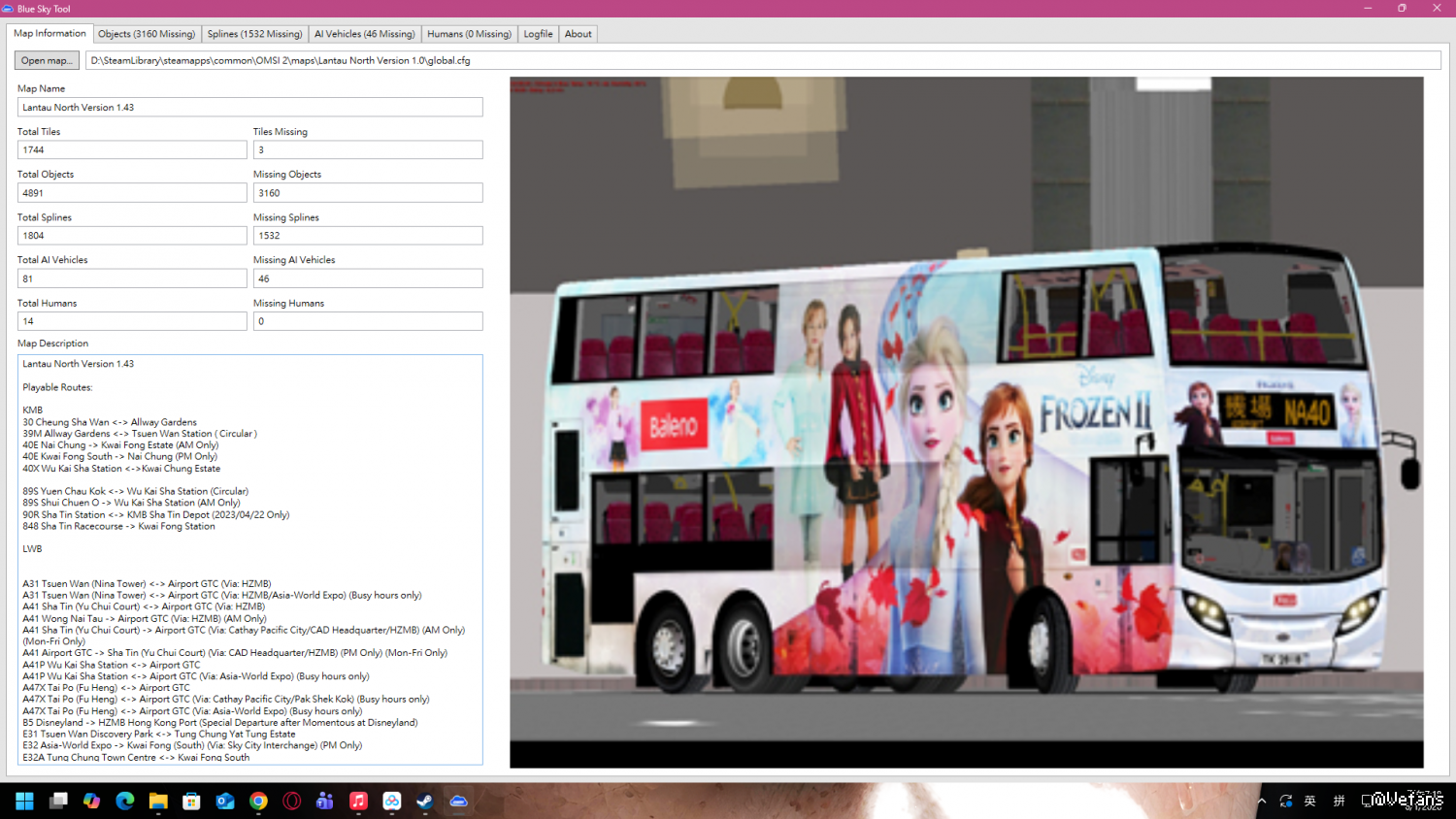Switch to the Logfile tab

tap(539, 34)
